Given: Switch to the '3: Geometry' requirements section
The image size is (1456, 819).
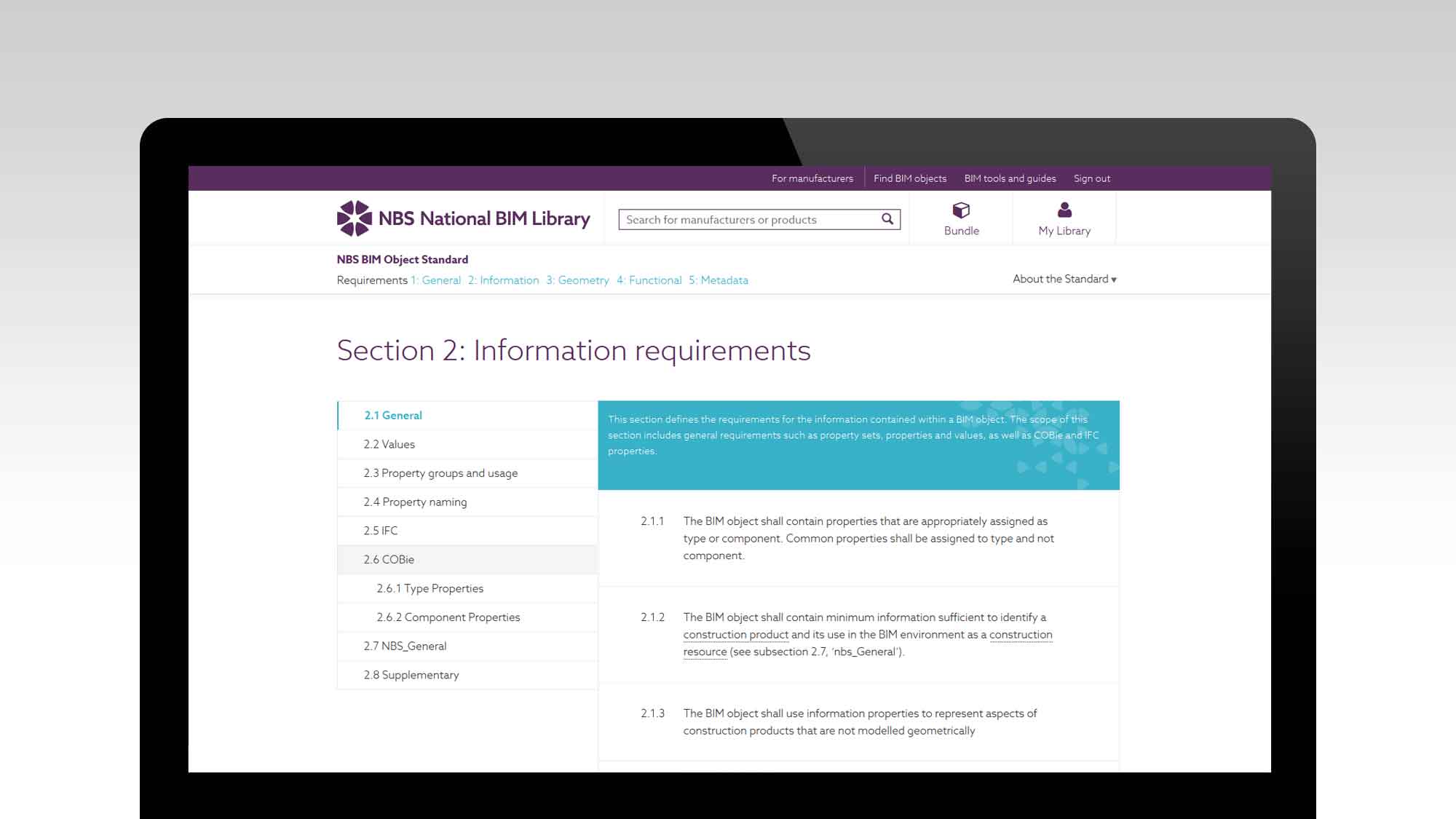Looking at the screenshot, I should [578, 280].
